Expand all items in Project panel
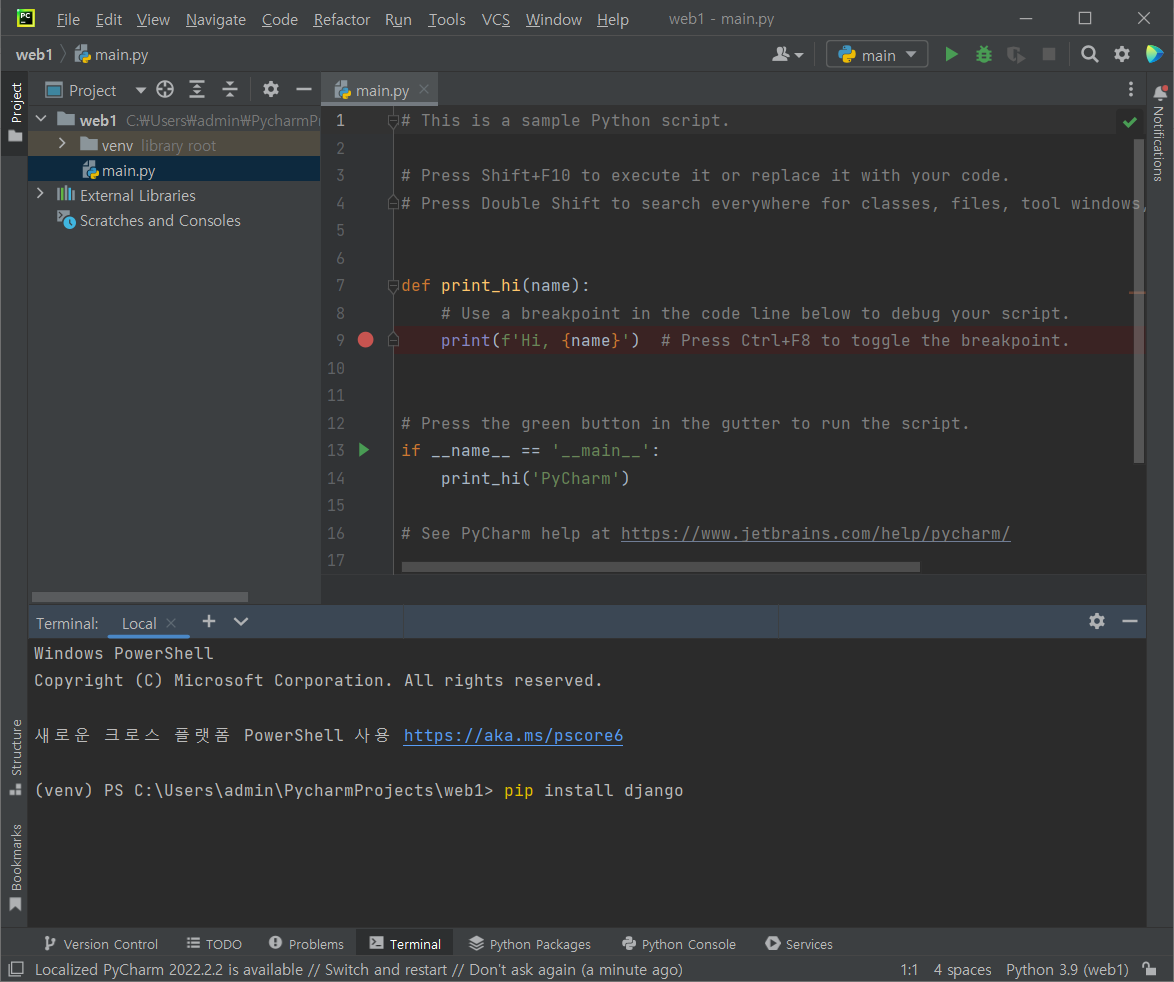Screen dimensions: 1174x982 (197, 90)
